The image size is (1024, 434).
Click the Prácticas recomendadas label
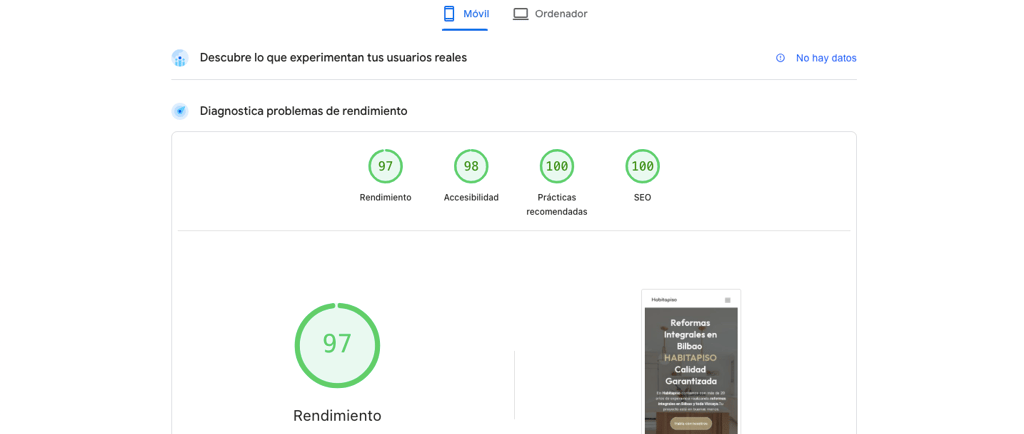(557, 204)
